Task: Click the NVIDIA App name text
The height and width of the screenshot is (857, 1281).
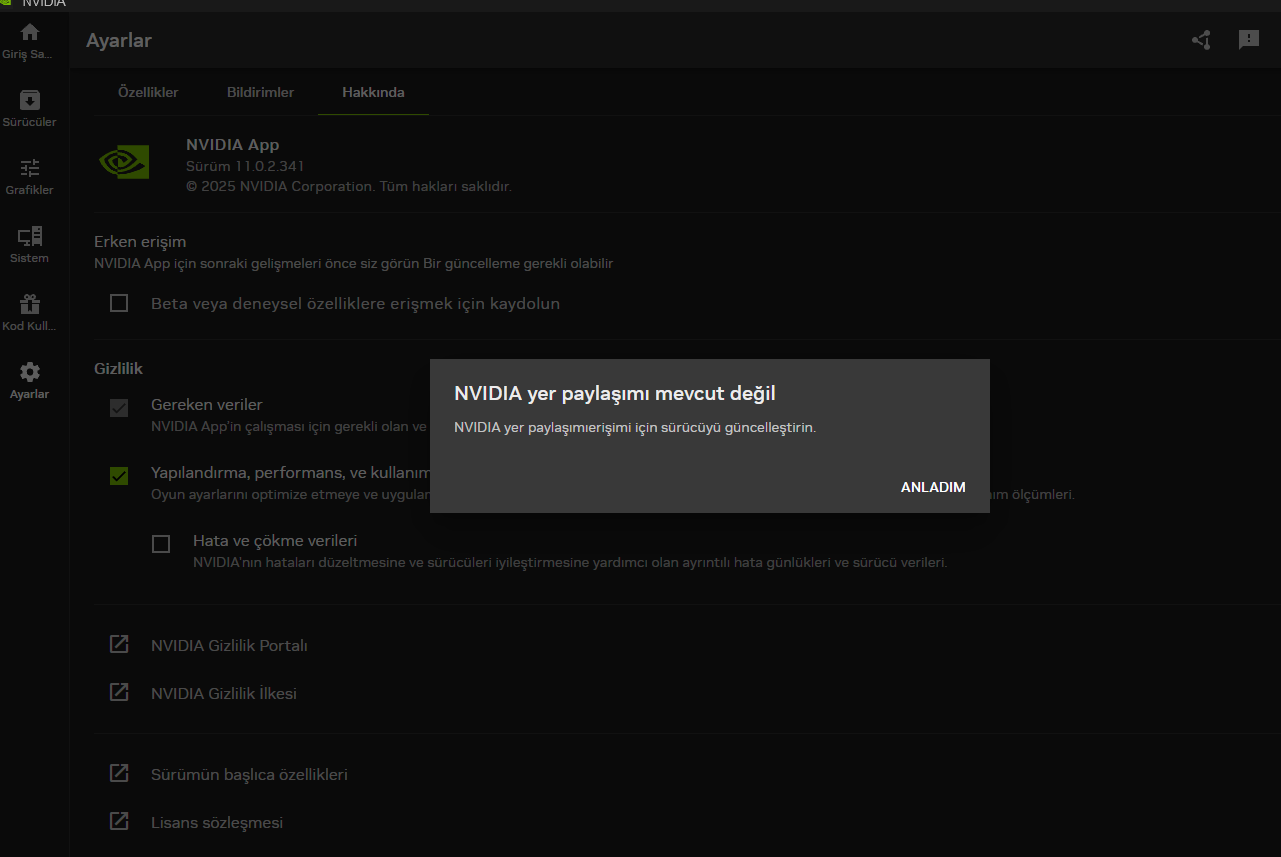Action: tap(233, 145)
